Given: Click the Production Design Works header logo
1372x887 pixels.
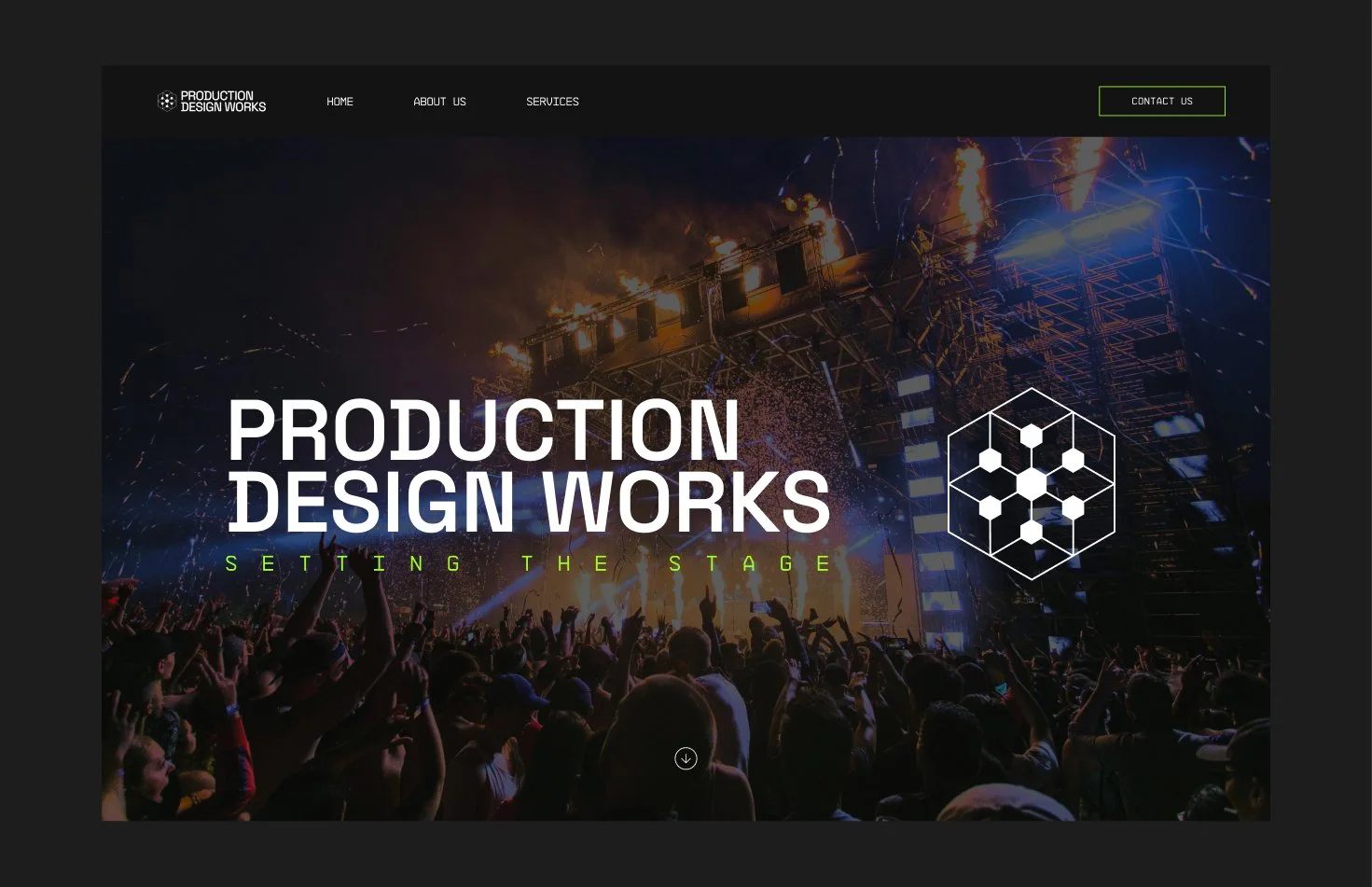Looking at the screenshot, I should click(x=212, y=101).
